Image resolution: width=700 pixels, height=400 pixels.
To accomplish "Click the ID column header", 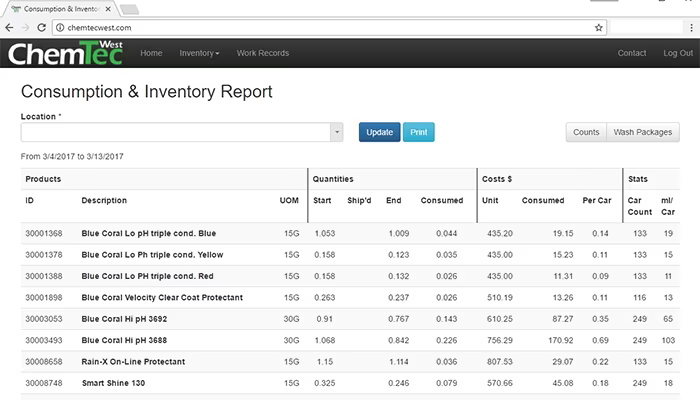I will pos(29,200).
